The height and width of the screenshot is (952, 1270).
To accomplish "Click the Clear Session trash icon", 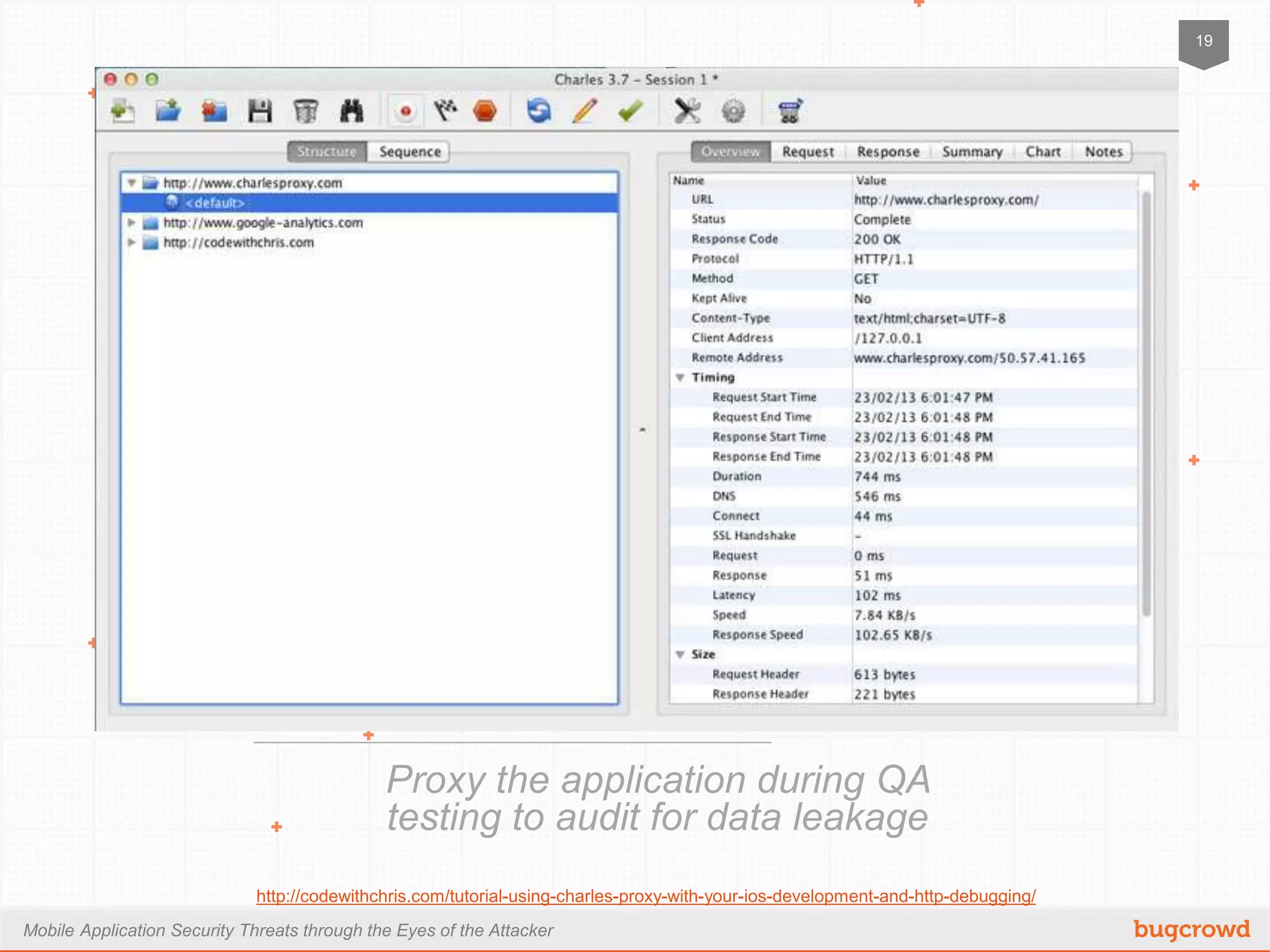I will point(306,112).
